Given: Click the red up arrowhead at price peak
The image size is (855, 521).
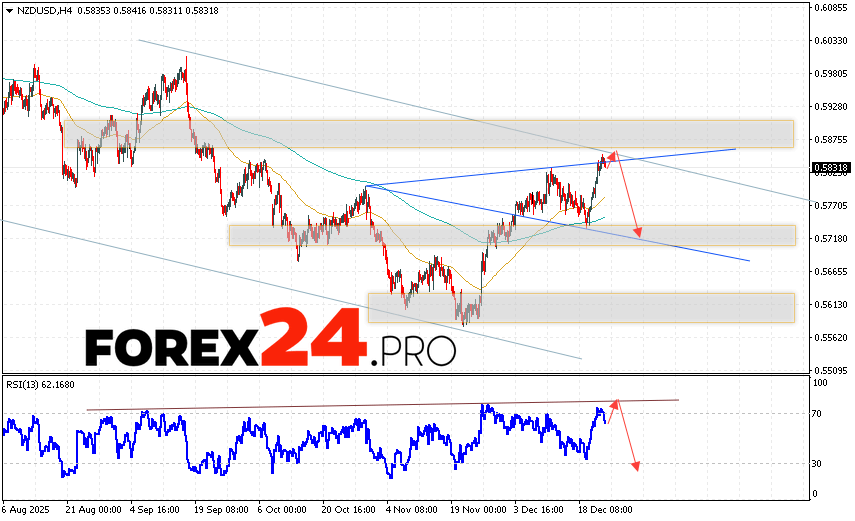Looking at the screenshot, I should point(613,153).
